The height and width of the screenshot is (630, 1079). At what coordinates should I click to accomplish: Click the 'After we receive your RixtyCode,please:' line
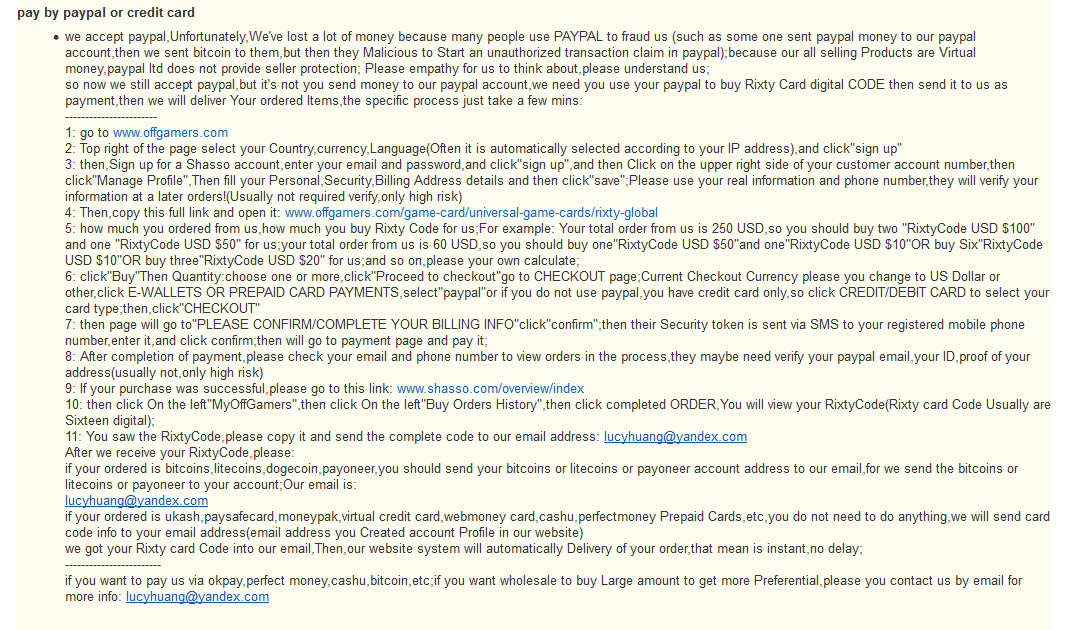pos(180,453)
